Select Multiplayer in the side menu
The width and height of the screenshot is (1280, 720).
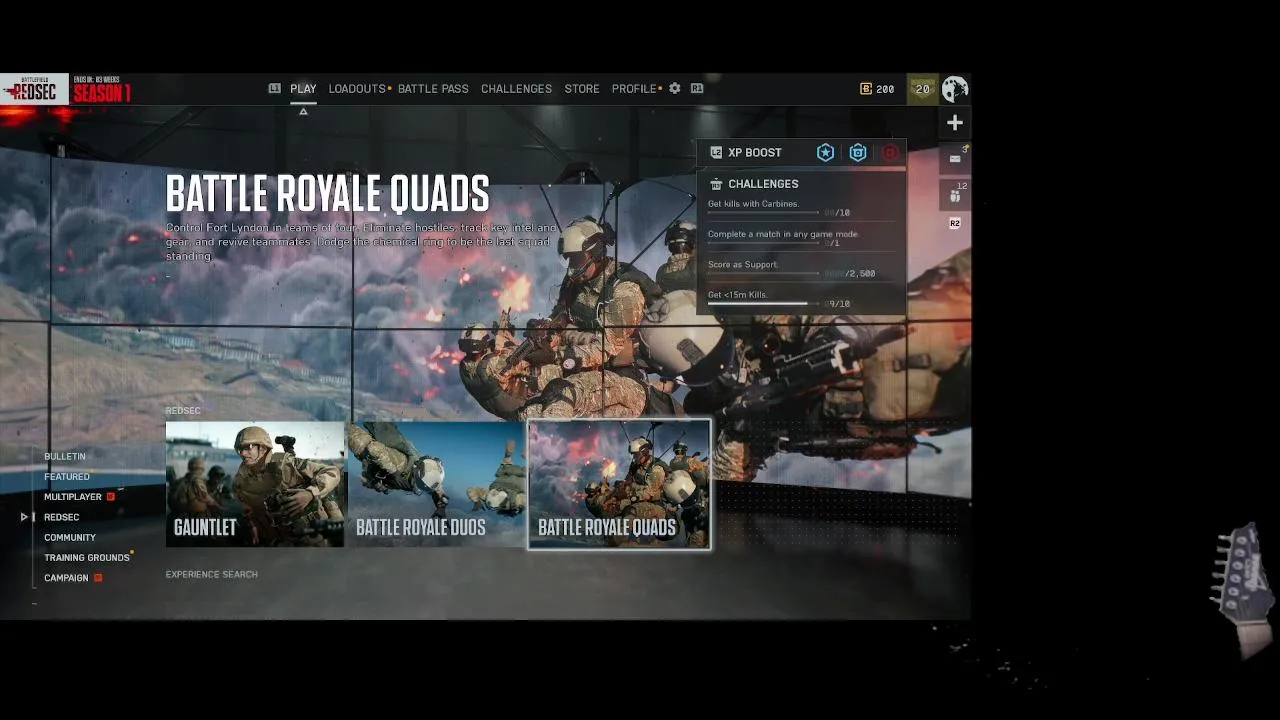73,497
